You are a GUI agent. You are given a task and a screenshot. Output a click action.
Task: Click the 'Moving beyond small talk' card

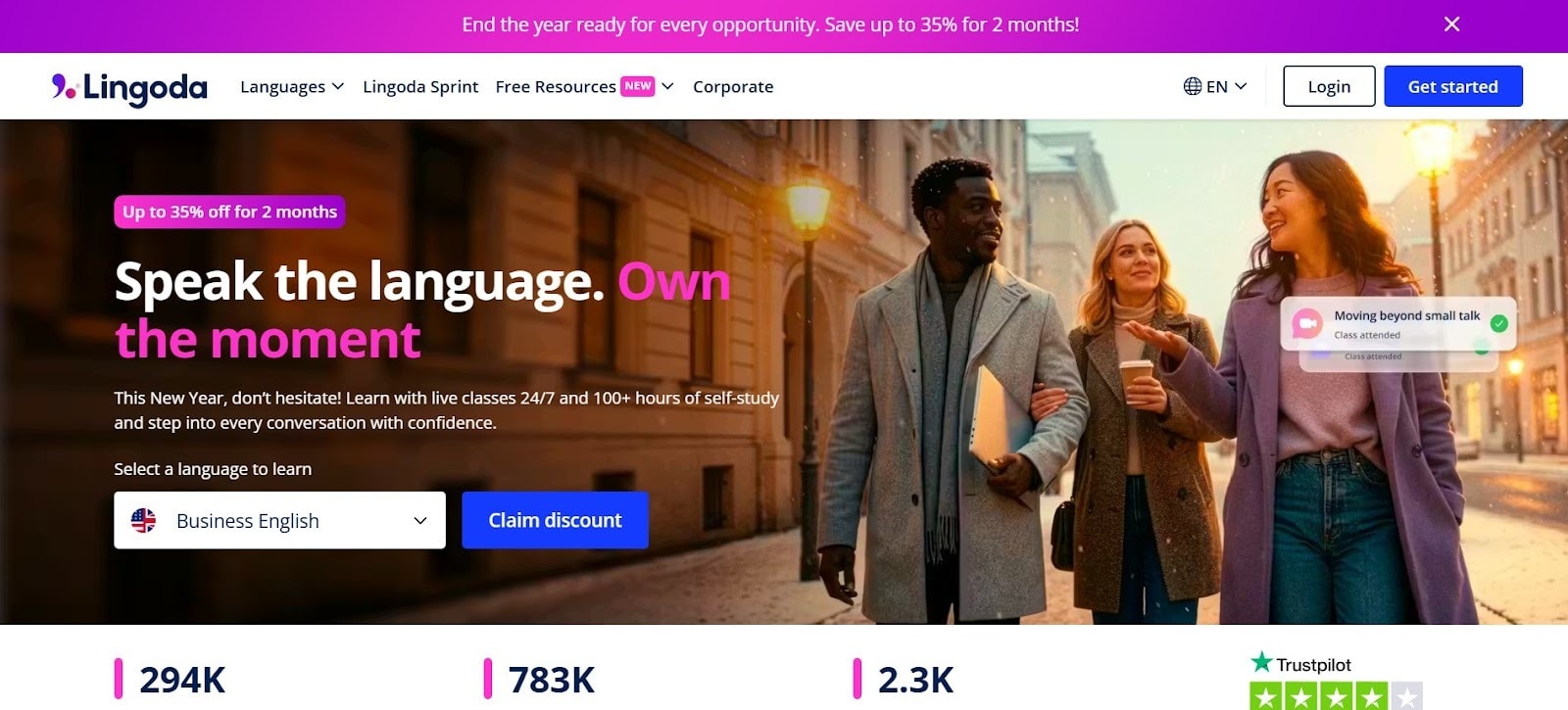click(1398, 324)
